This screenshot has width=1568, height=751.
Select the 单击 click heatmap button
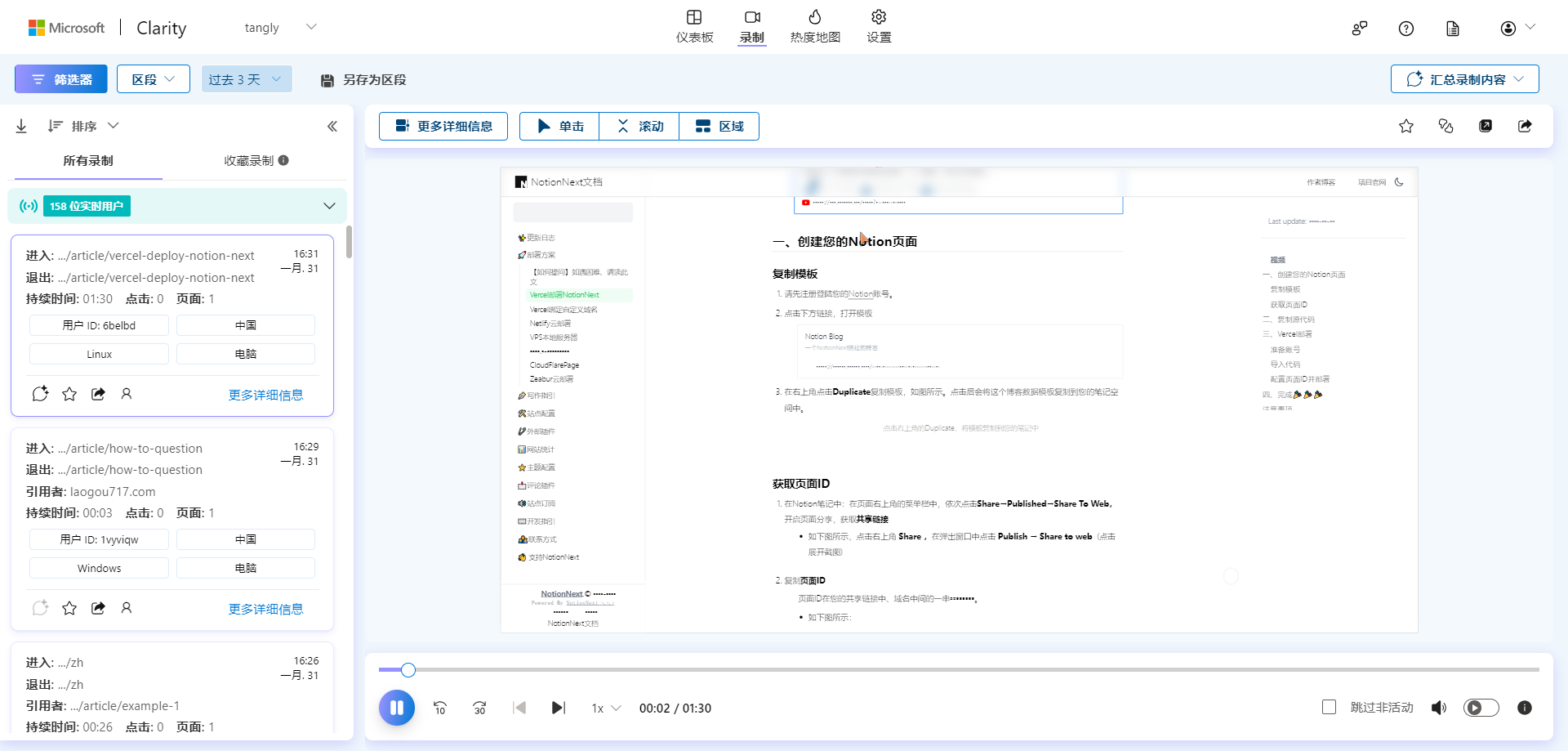[x=559, y=126]
